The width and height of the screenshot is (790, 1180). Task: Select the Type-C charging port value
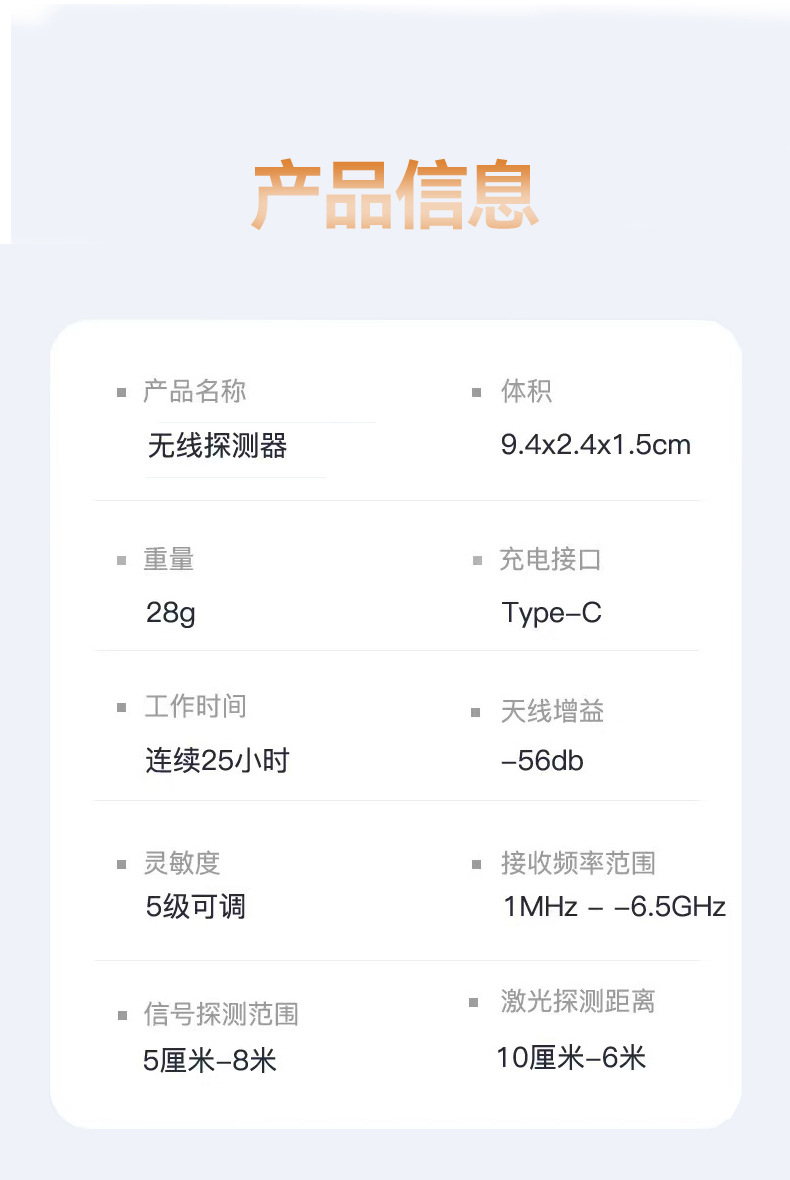(x=551, y=612)
